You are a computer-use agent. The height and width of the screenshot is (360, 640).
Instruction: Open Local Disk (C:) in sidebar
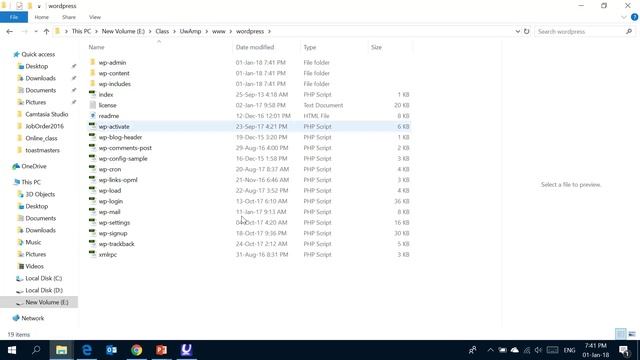coord(44,278)
